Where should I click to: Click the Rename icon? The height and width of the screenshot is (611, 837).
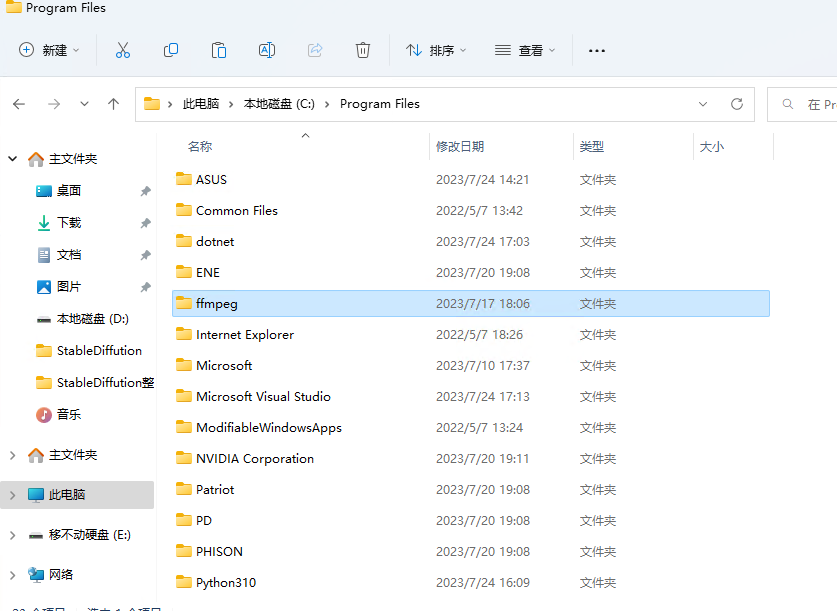click(267, 50)
